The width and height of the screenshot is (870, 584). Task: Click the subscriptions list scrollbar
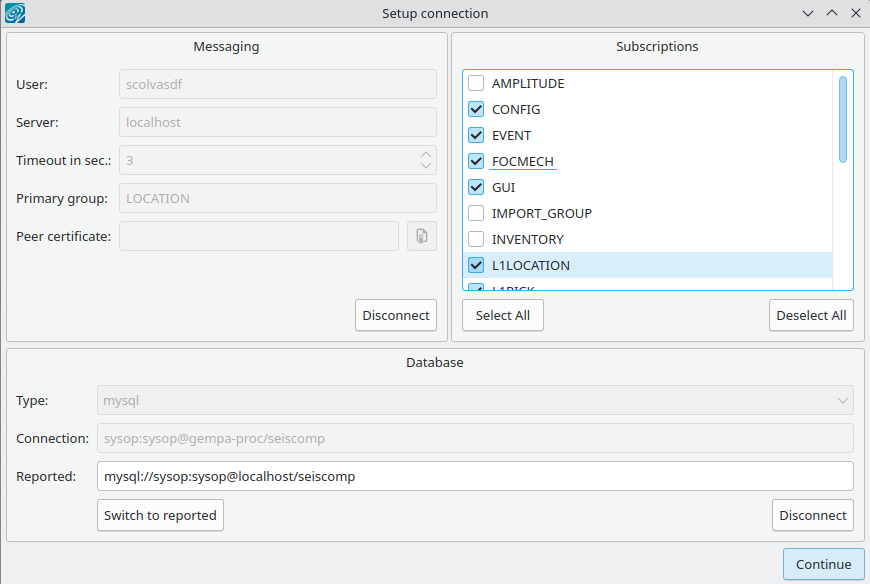coord(843,120)
